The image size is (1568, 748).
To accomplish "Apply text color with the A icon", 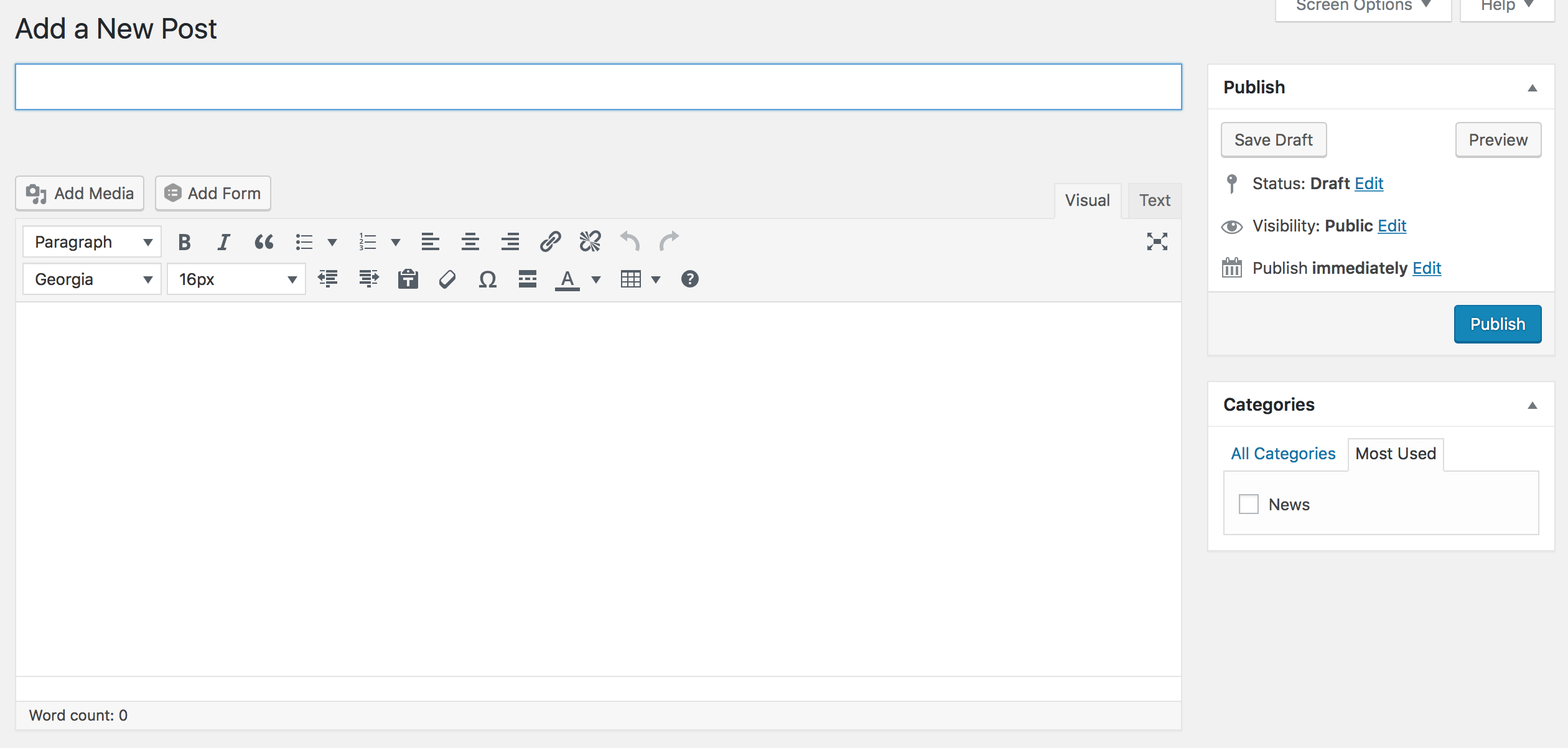I will pos(567,279).
